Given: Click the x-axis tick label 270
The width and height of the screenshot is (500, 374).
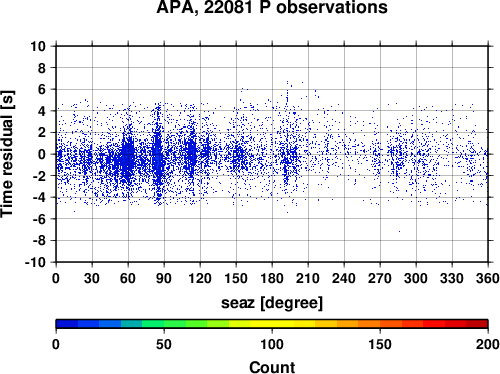Looking at the screenshot, I should click(380, 278).
